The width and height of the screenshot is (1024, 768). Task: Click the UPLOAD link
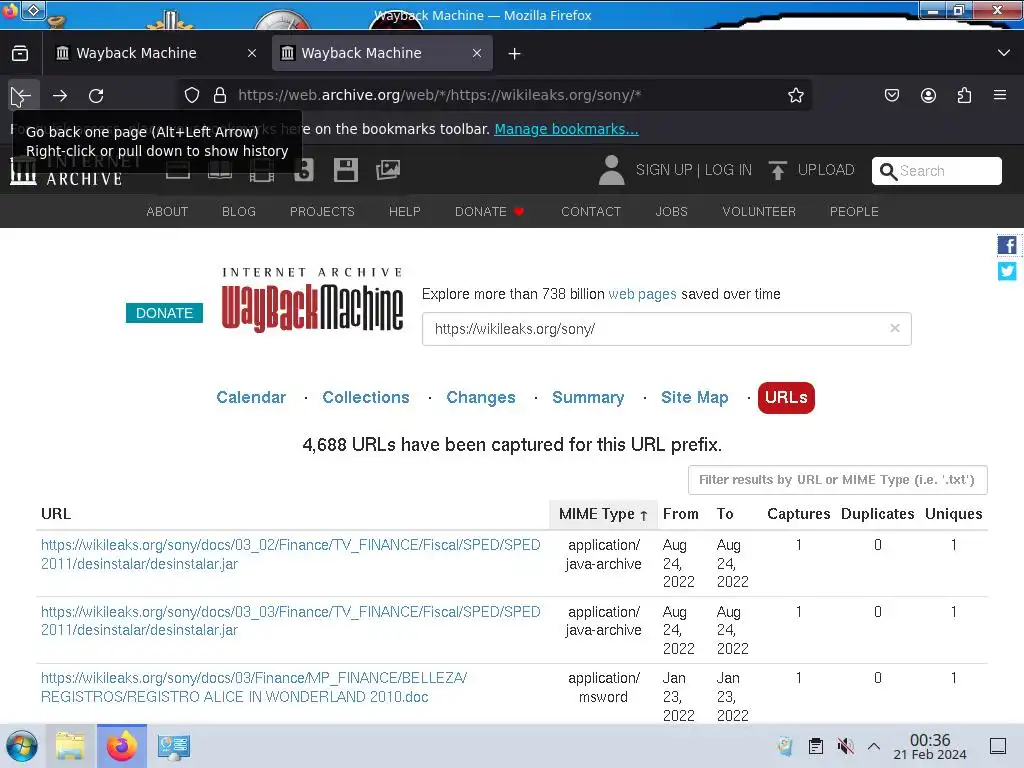pyautogui.click(x=826, y=170)
